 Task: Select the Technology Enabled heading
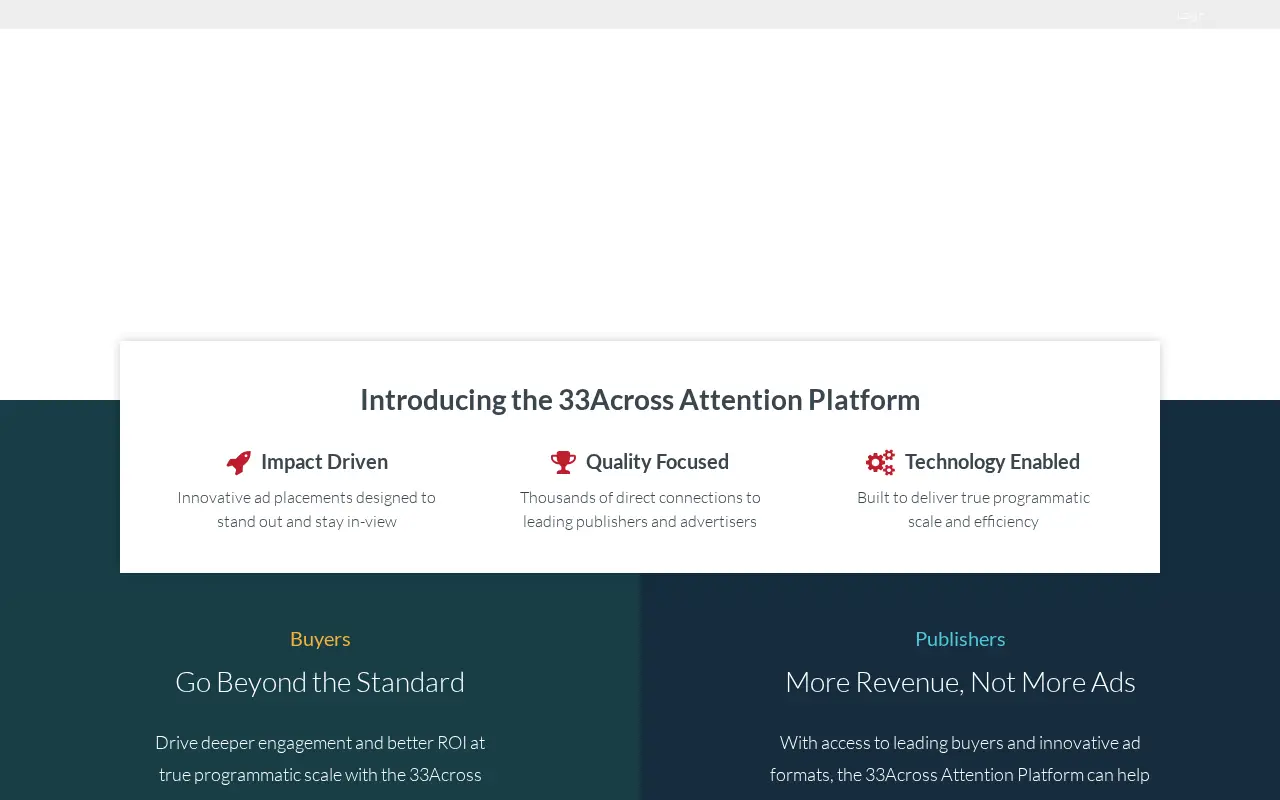[x=992, y=462]
